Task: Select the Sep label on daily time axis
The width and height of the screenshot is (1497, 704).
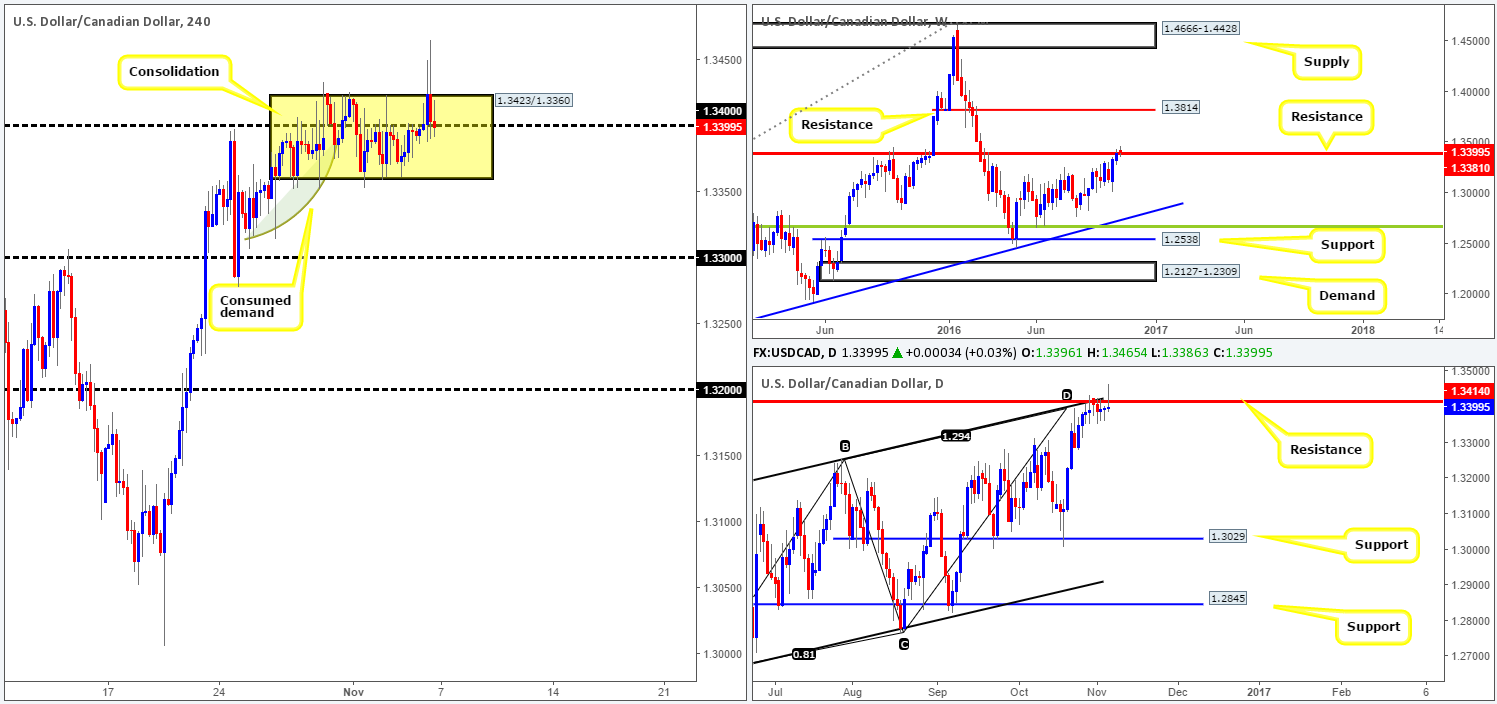Action: pyautogui.click(x=937, y=691)
